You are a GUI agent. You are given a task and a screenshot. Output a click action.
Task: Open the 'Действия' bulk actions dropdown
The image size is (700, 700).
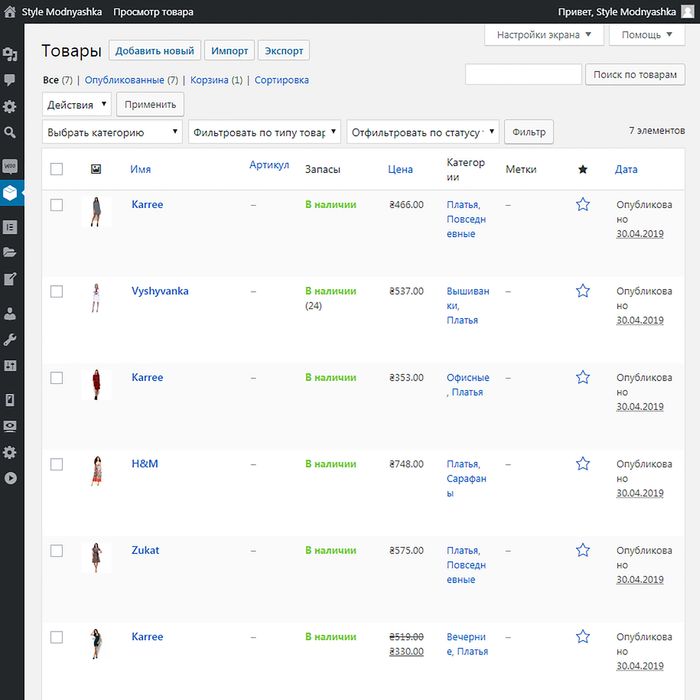77,104
